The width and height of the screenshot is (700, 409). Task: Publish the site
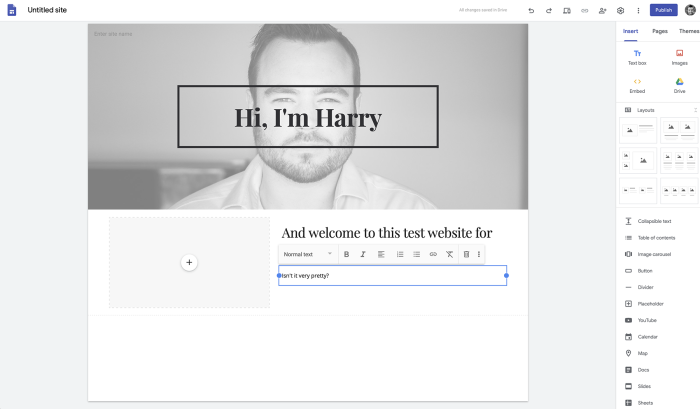(663, 10)
